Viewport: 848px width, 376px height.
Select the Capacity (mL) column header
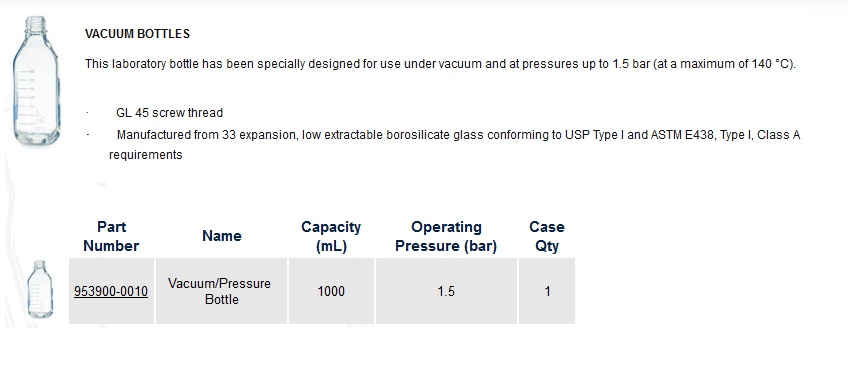tap(331, 236)
